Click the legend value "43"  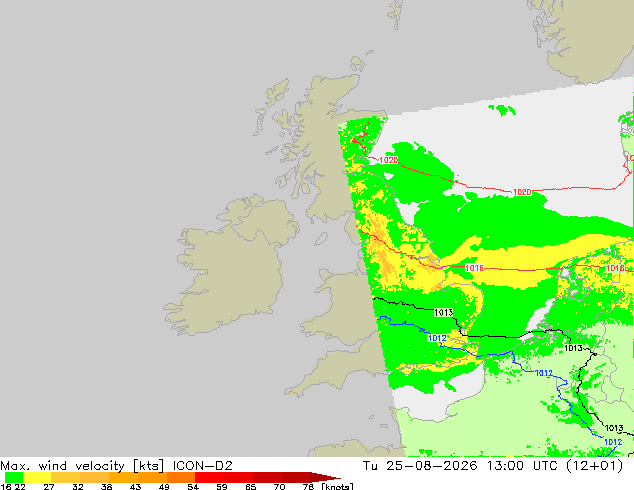135,486
